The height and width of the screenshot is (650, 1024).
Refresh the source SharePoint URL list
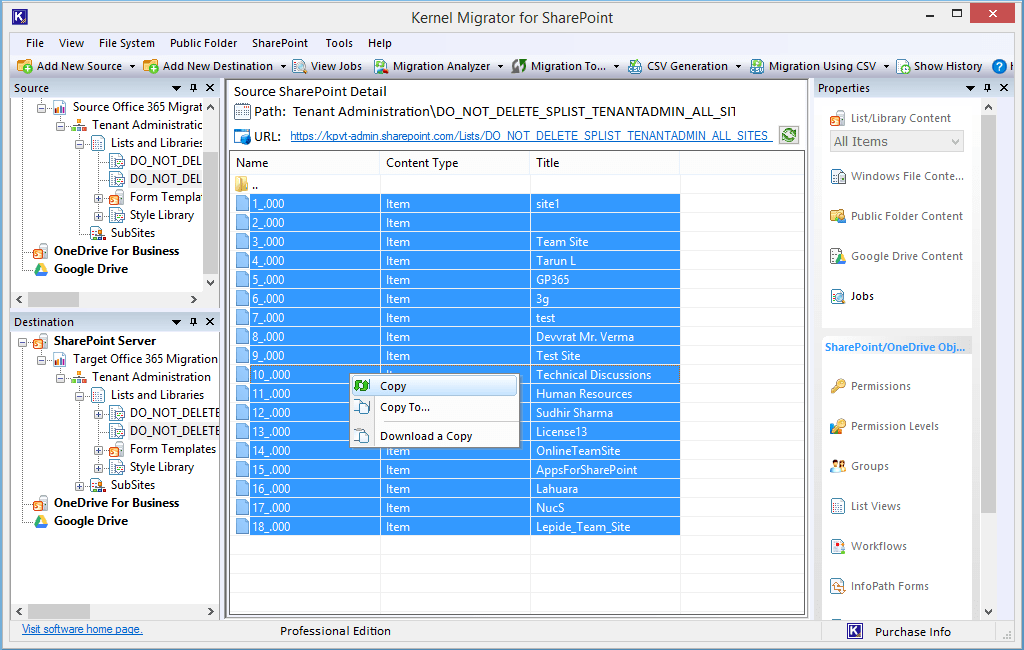pyautogui.click(x=789, y=135)
